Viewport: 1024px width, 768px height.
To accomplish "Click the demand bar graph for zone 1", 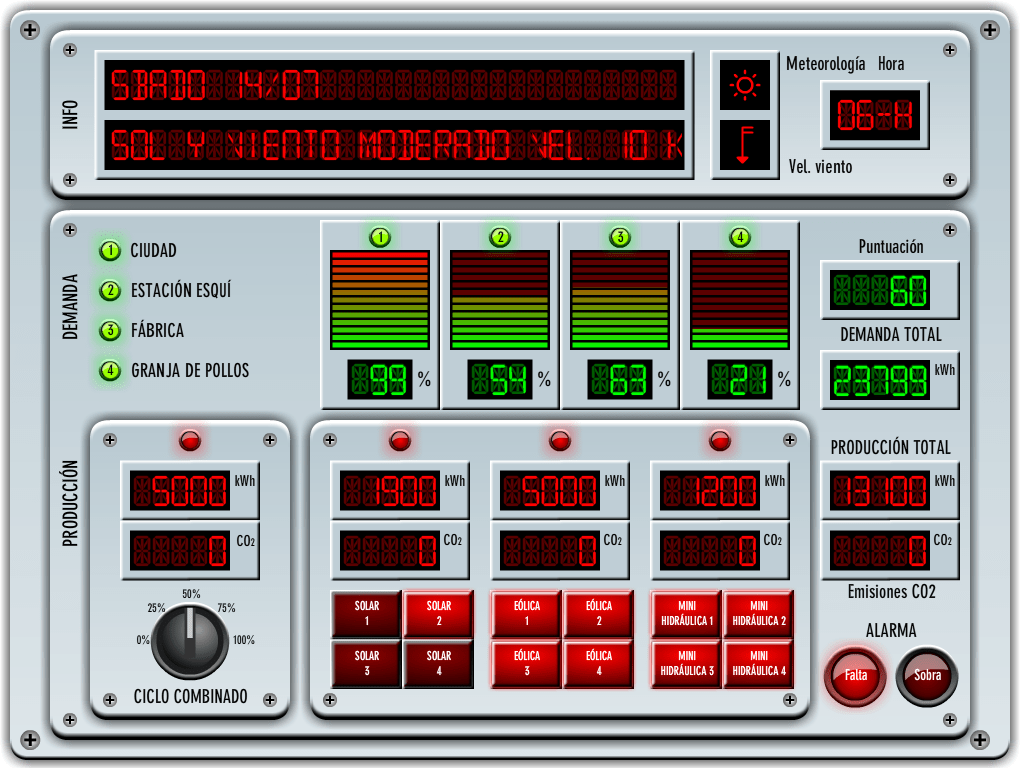I will [380, 299].
